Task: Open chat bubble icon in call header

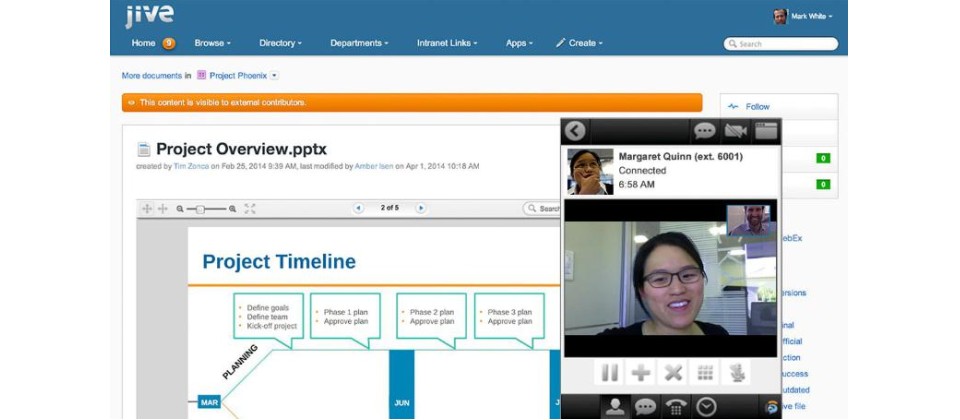Action: 705,131
